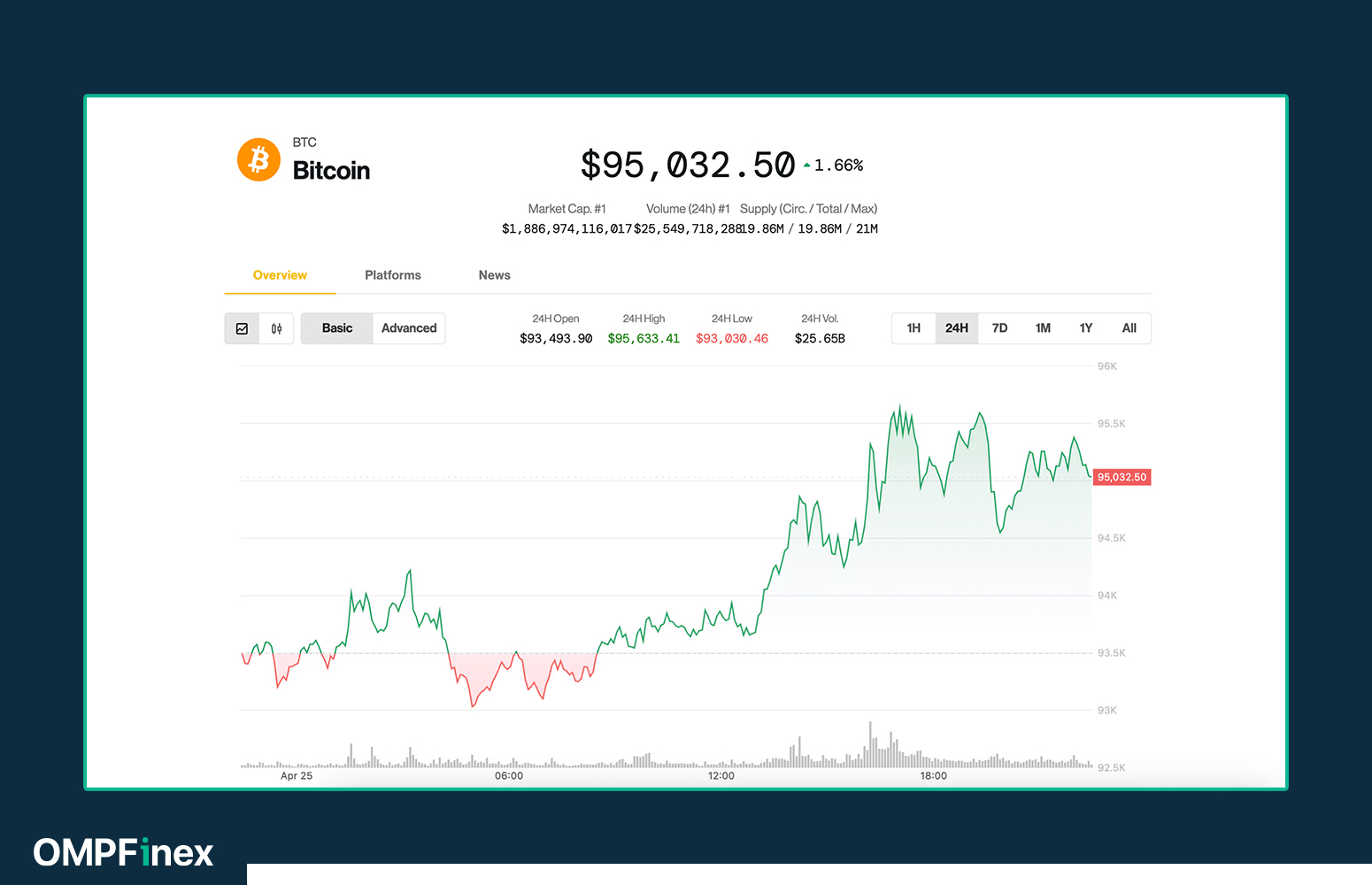This screenshot has height=885, width=1372.
Task: Switch chart to candlestick display mode
Action: pos(276,328)
